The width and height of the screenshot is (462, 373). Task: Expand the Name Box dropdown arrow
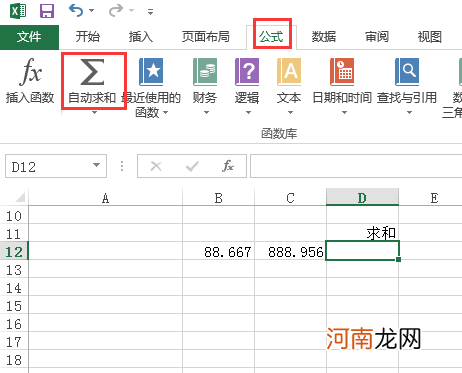[x=96, y=165]
